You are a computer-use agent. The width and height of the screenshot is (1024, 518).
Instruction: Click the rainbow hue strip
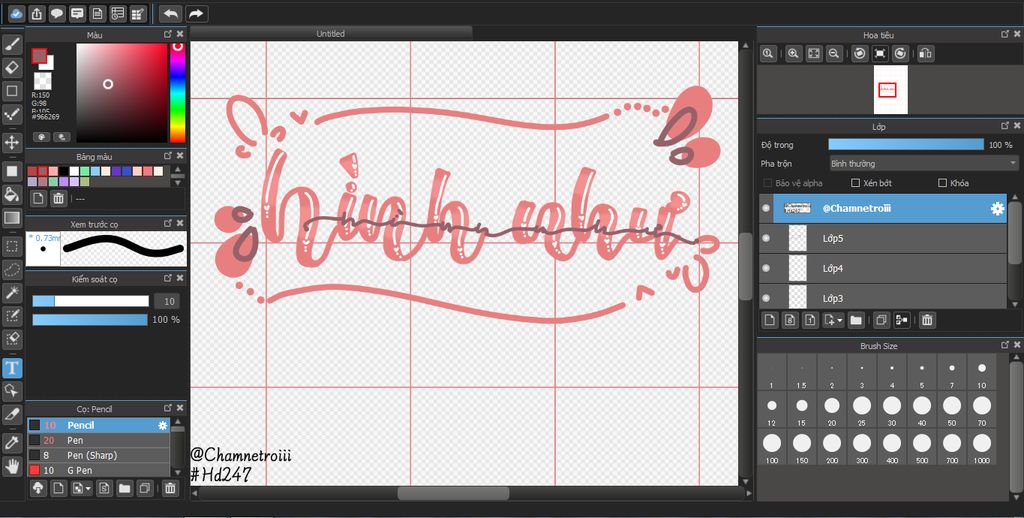click(178, 93)
